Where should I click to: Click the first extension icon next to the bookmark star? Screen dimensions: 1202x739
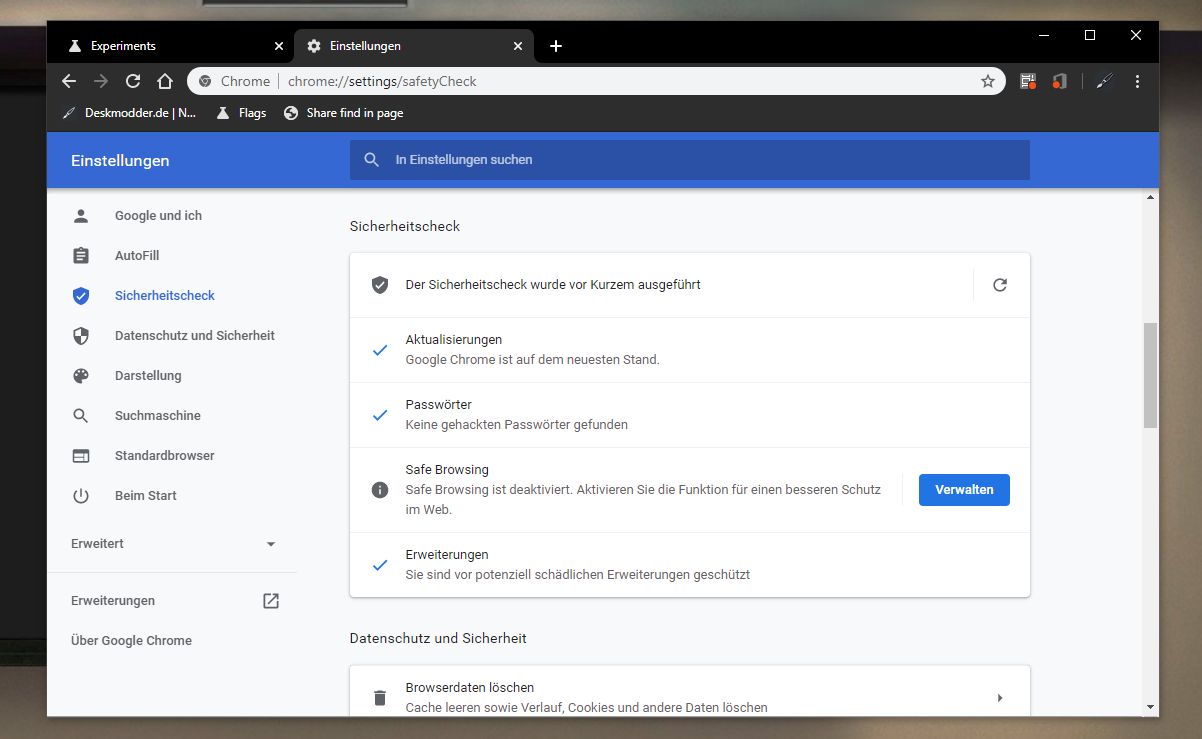[x=1027, y=81]
